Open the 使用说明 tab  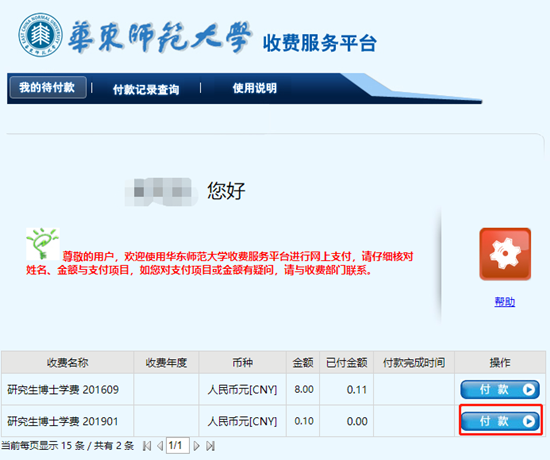click(x=255, y=88)
